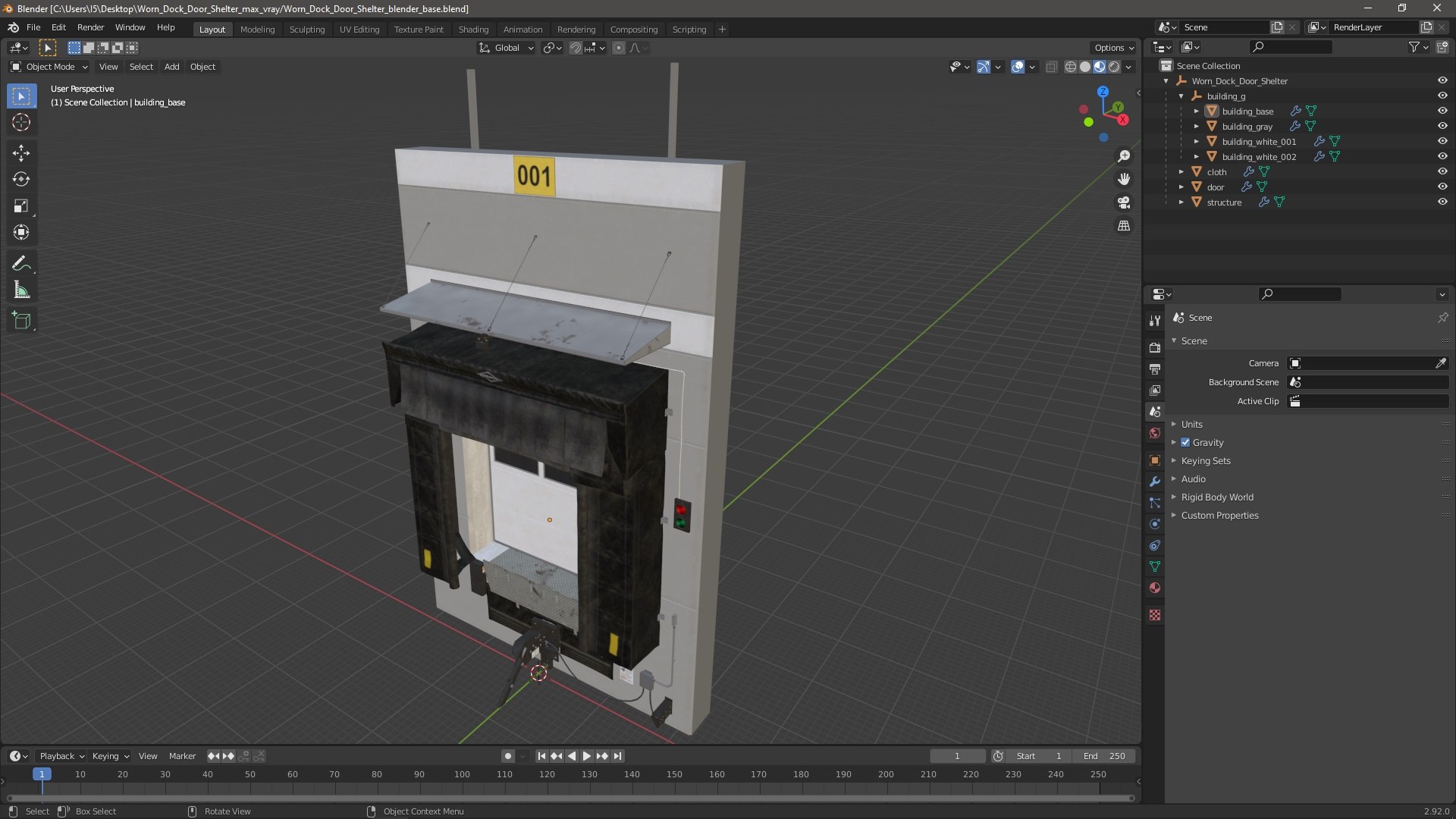Switch to the UV Editing workspace tab
1456x819 pixels.
click(x=359, y=30)
